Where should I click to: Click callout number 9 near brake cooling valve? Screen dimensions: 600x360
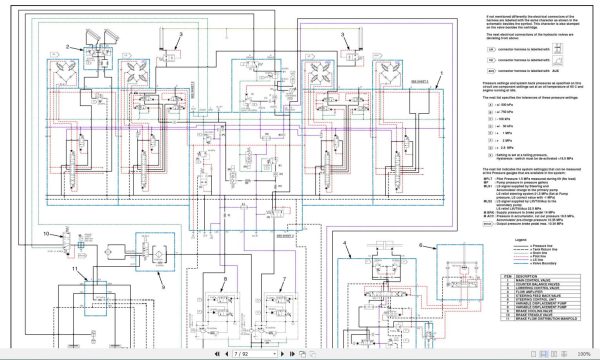coord(163,287)
